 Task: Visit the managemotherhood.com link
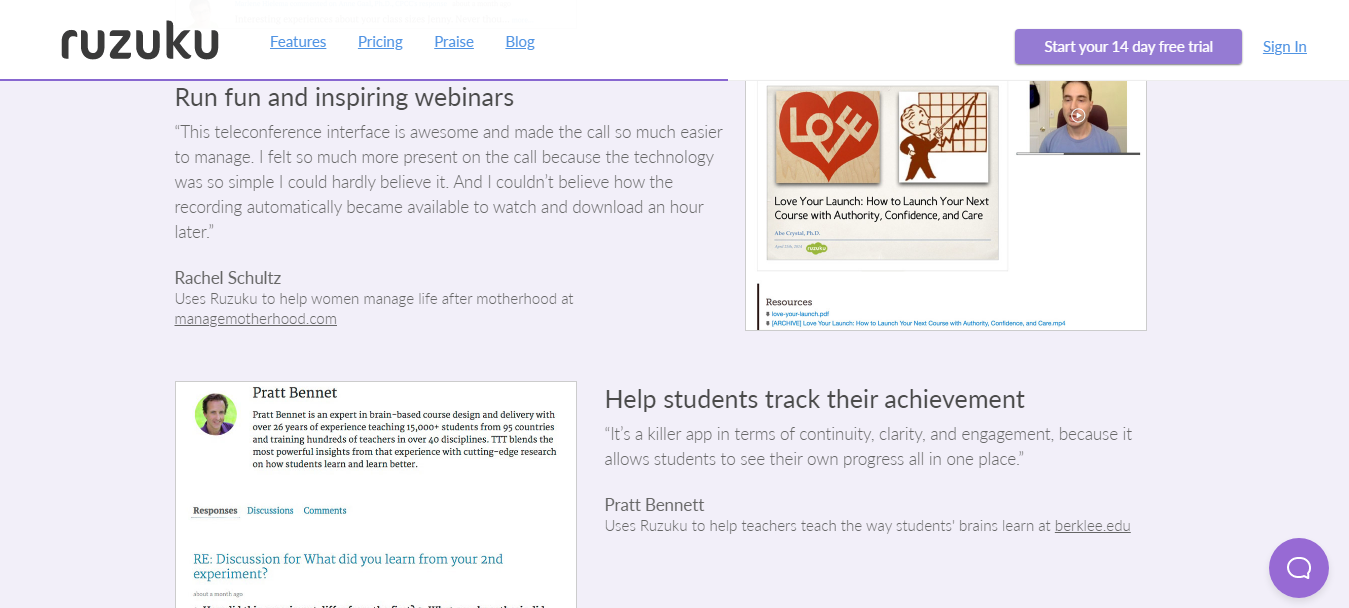(255, 318)
